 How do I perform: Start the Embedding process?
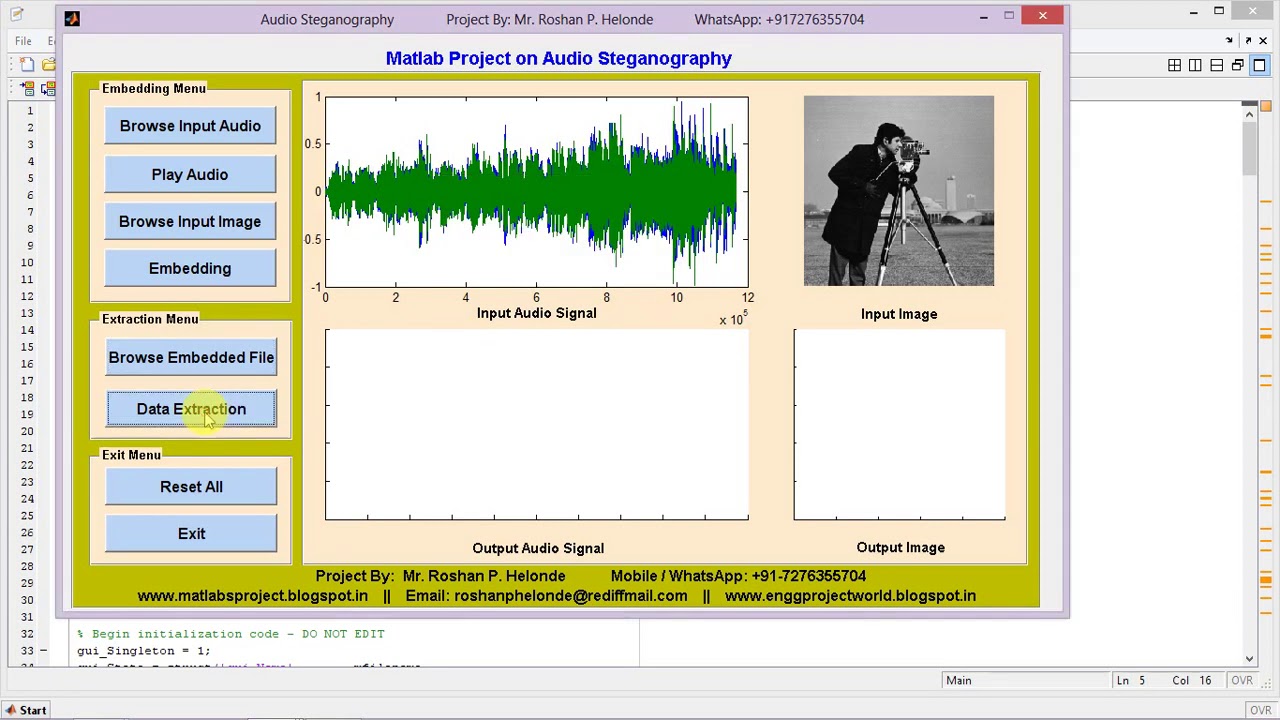tap(190, 269)
